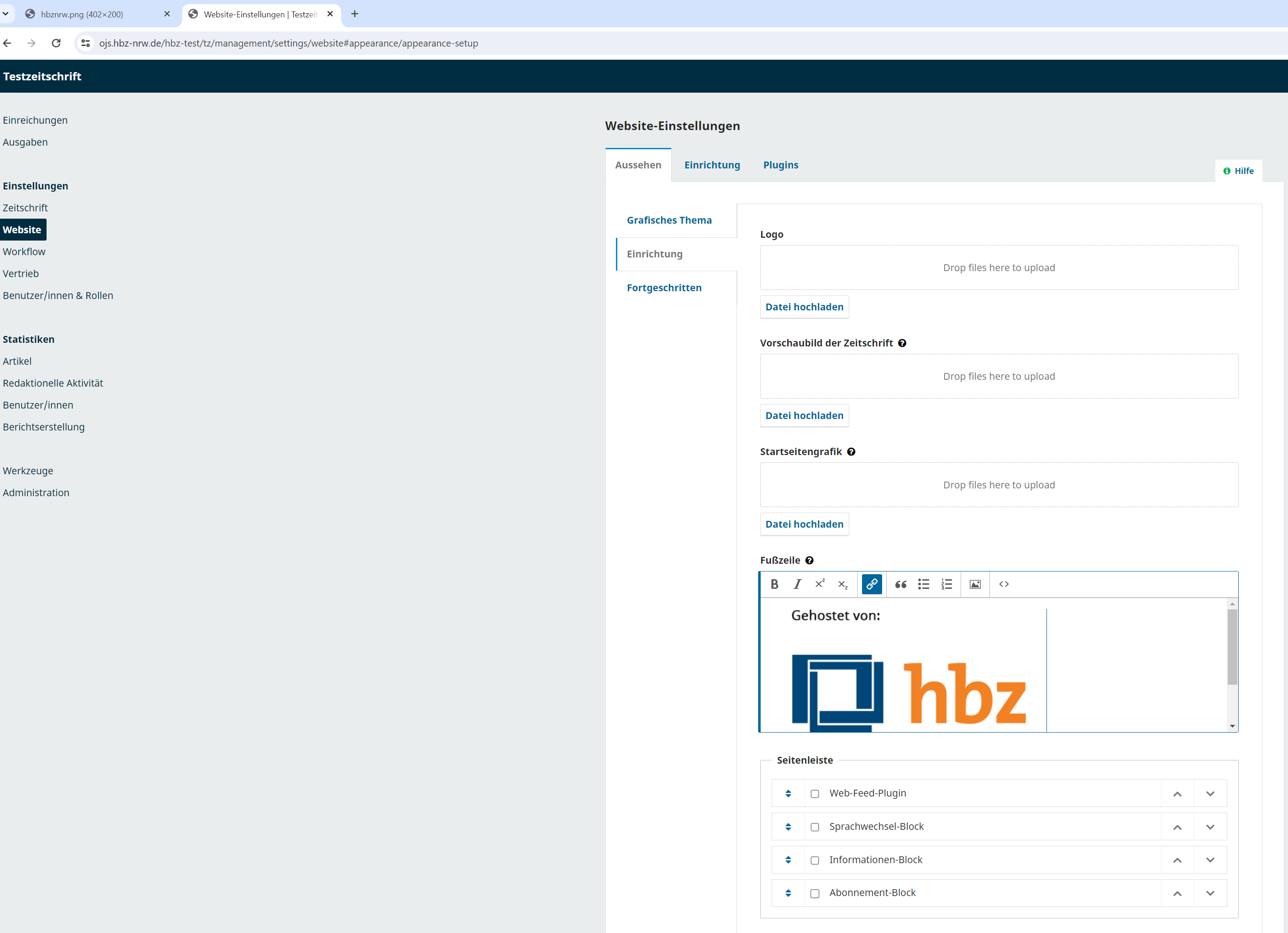1288x933 pixels.
Task: Open source code view in editor
Action: [x=1004, y=584]
